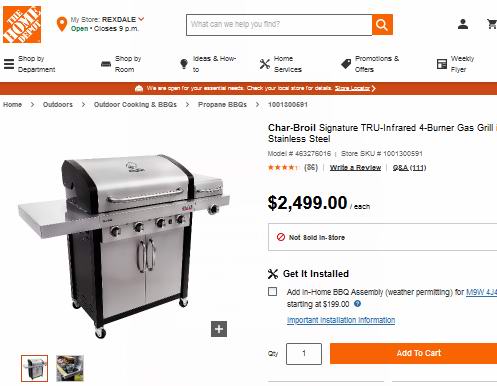Select the second grill thumbnail image
Screen dimensions: 497x386
tap(70, 368)
